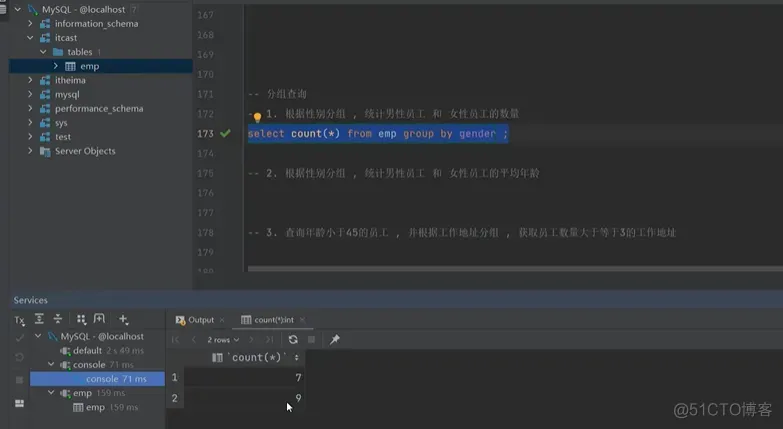The height and width of the screenshot is (429, 783).
Task: Sort by the count(*) column header
Action: [256, 358]
